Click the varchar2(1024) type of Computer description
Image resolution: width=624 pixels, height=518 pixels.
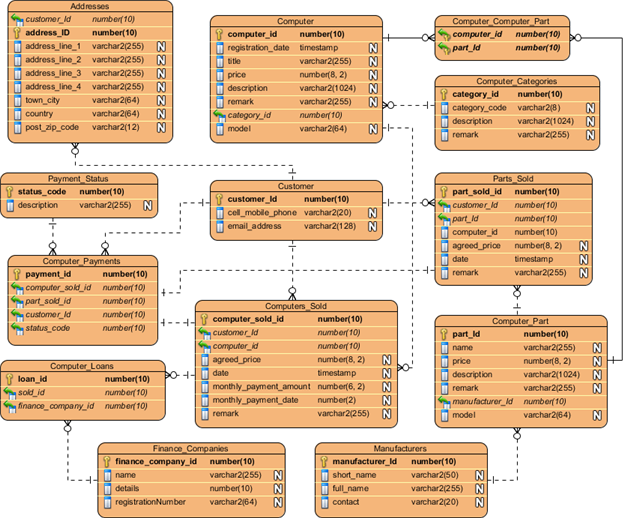(328, 88)
